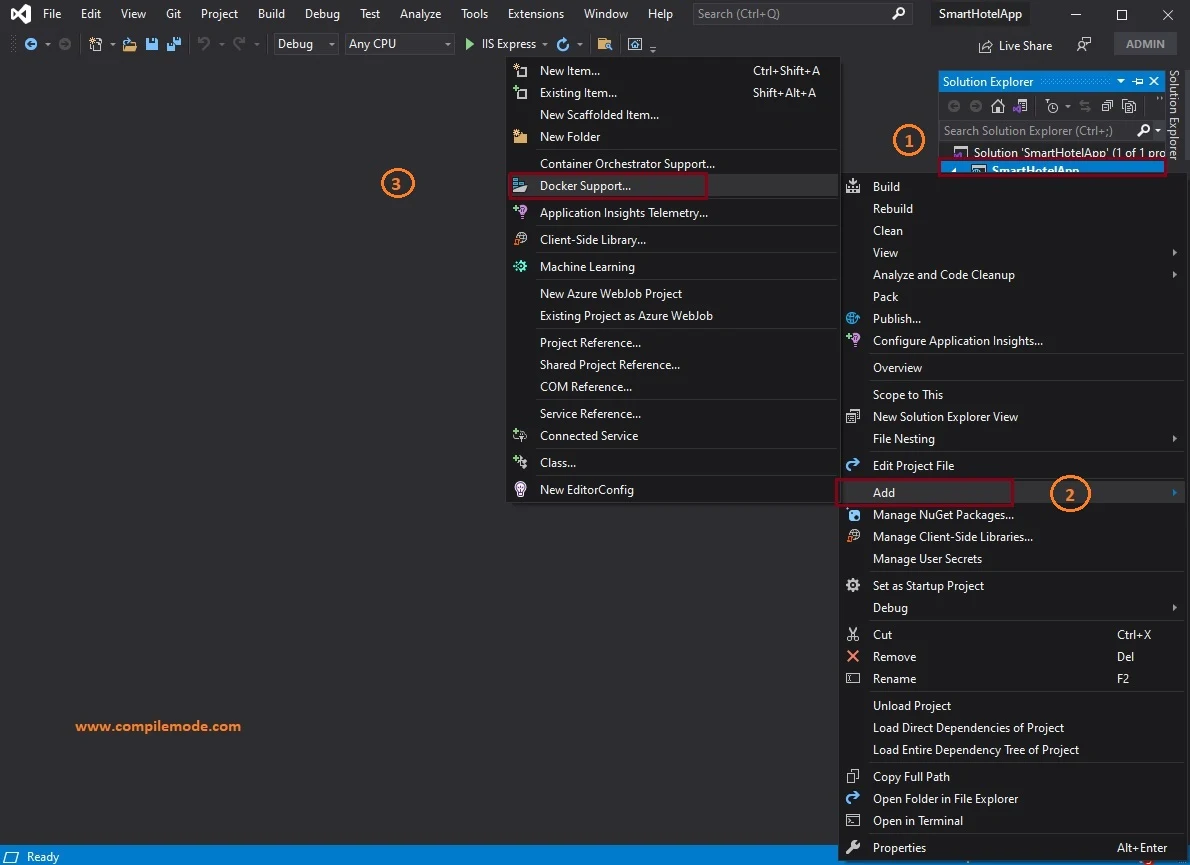Click the Live Share button
1190x865 pixels.
(x=1016, y=45)
